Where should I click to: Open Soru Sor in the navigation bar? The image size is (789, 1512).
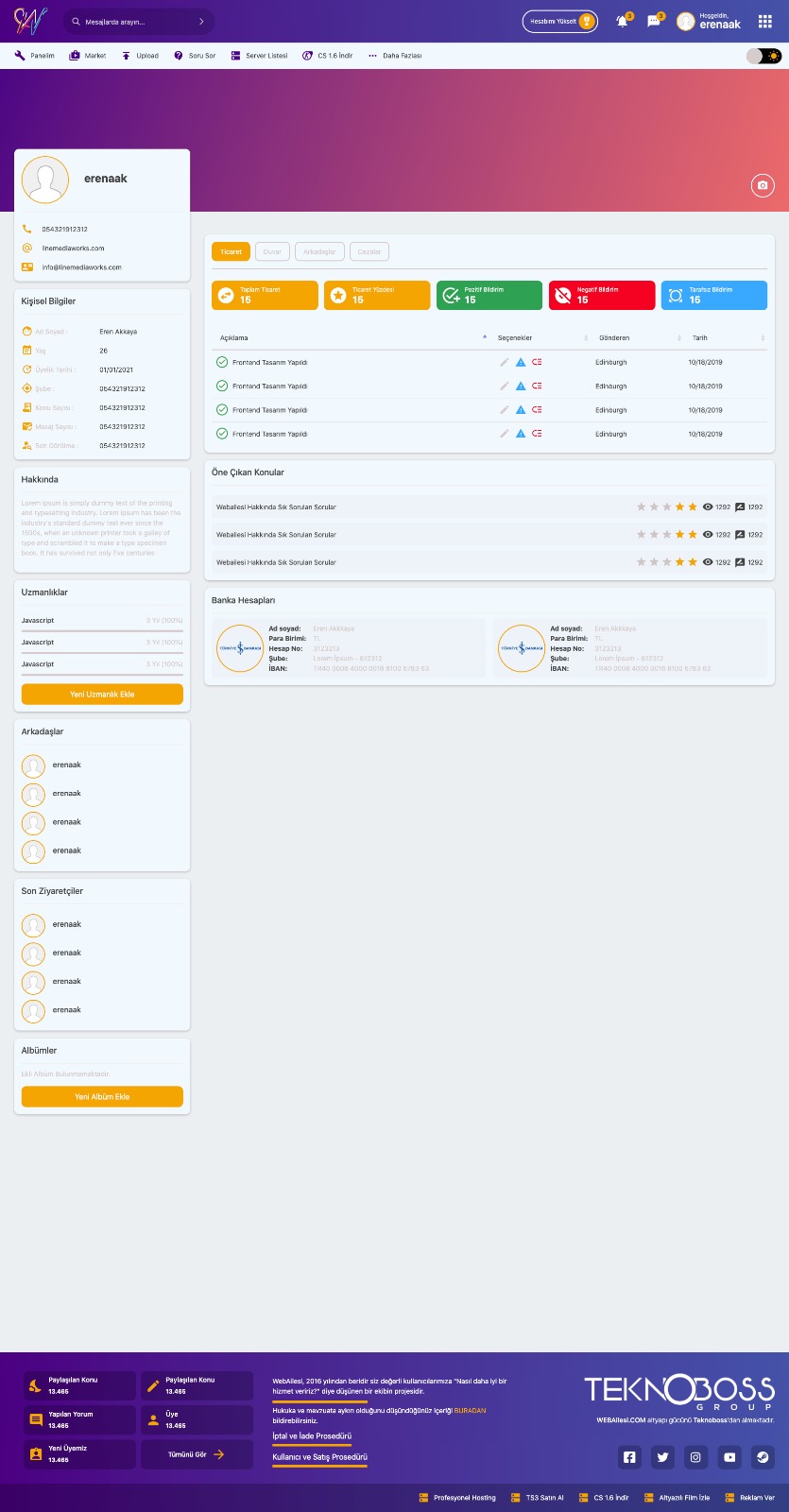click(x=195, y=56)
